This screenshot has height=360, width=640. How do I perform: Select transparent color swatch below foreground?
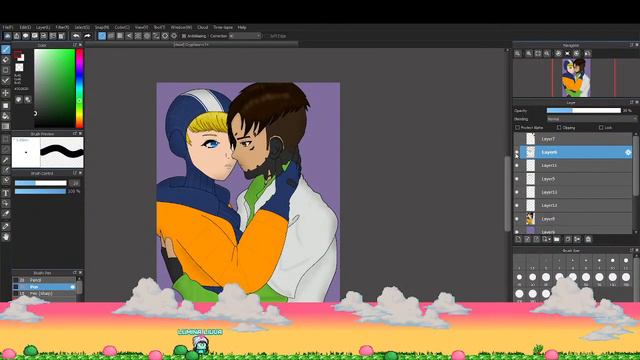19,67
